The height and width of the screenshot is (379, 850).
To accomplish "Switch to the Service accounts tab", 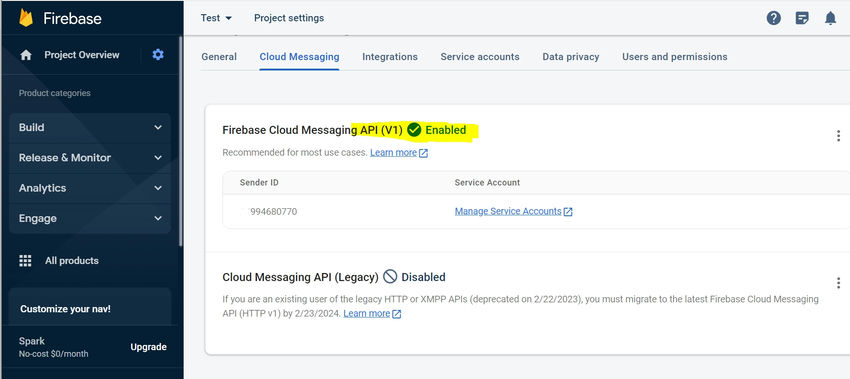I will pos(480,56).
